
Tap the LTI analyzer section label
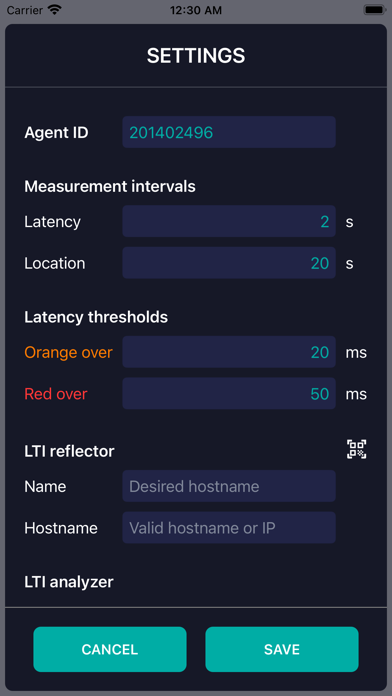point(69,582)
